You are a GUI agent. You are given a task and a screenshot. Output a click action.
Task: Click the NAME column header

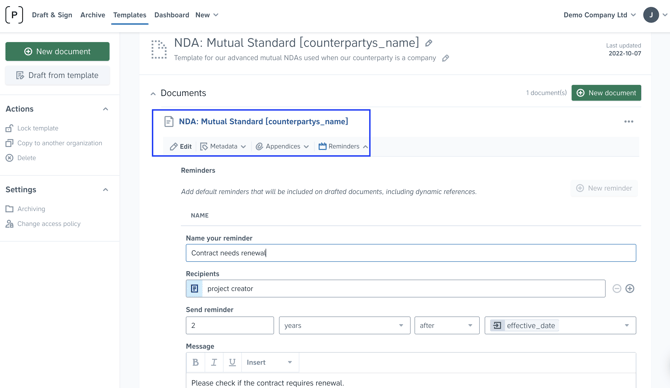tap(200, 215)
